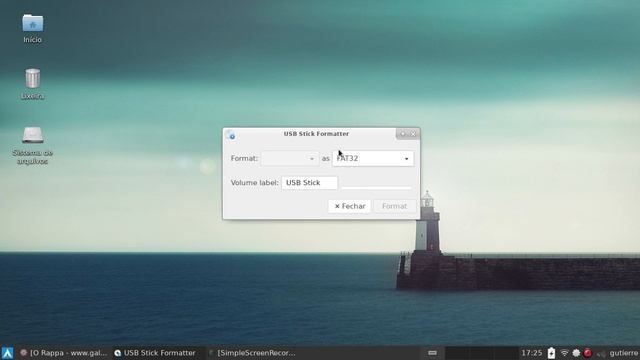Screen dimensions: 640x360
Task: Switch to O Rappa browser taskbar window
Action: coord(64,353)
